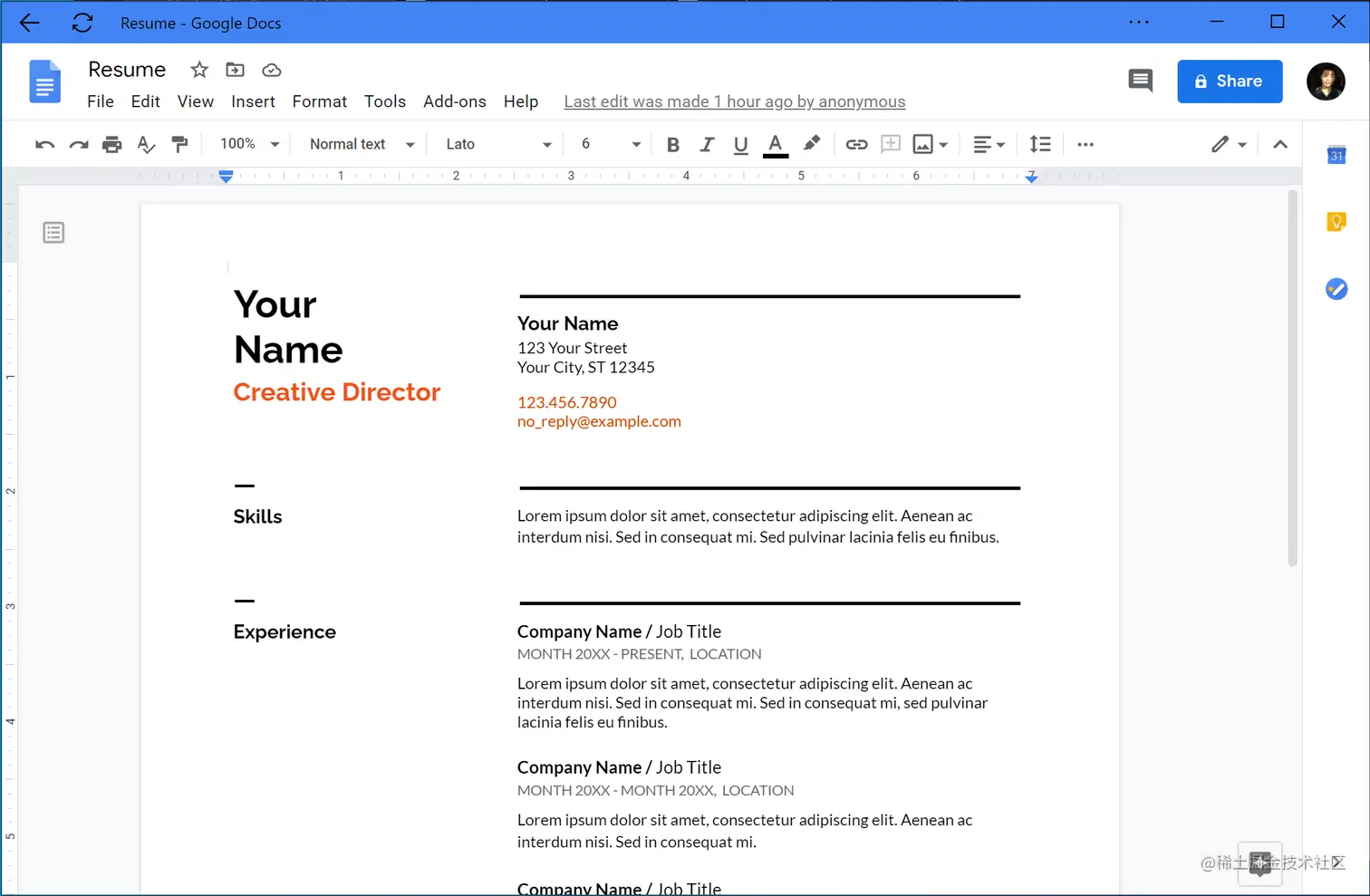Open the text color picker
Screen dimensions: 1370x896
click(x=776, y=145)
